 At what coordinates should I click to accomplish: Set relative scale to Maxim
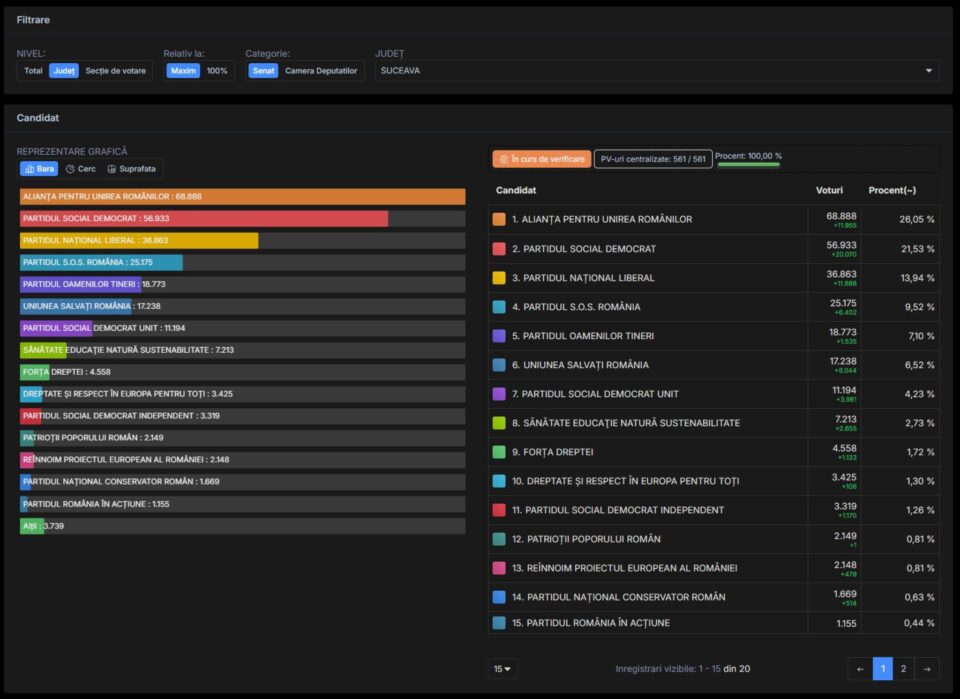tap(183, 71)
